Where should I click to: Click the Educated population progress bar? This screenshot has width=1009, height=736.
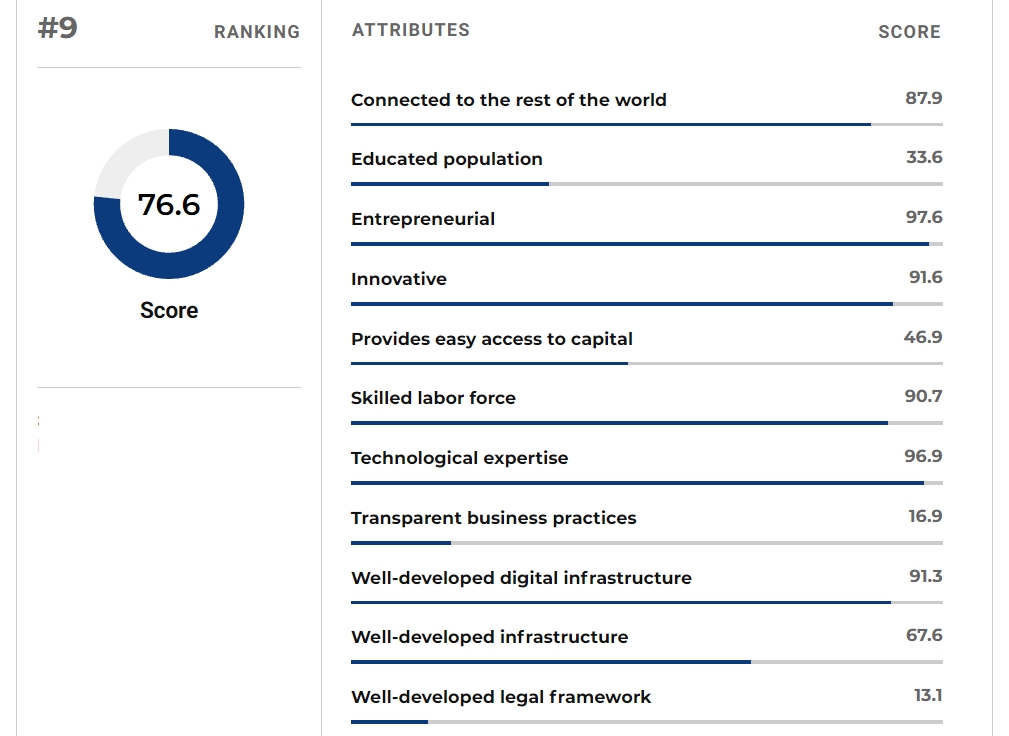pyautogui.click(x=647, y=184)
